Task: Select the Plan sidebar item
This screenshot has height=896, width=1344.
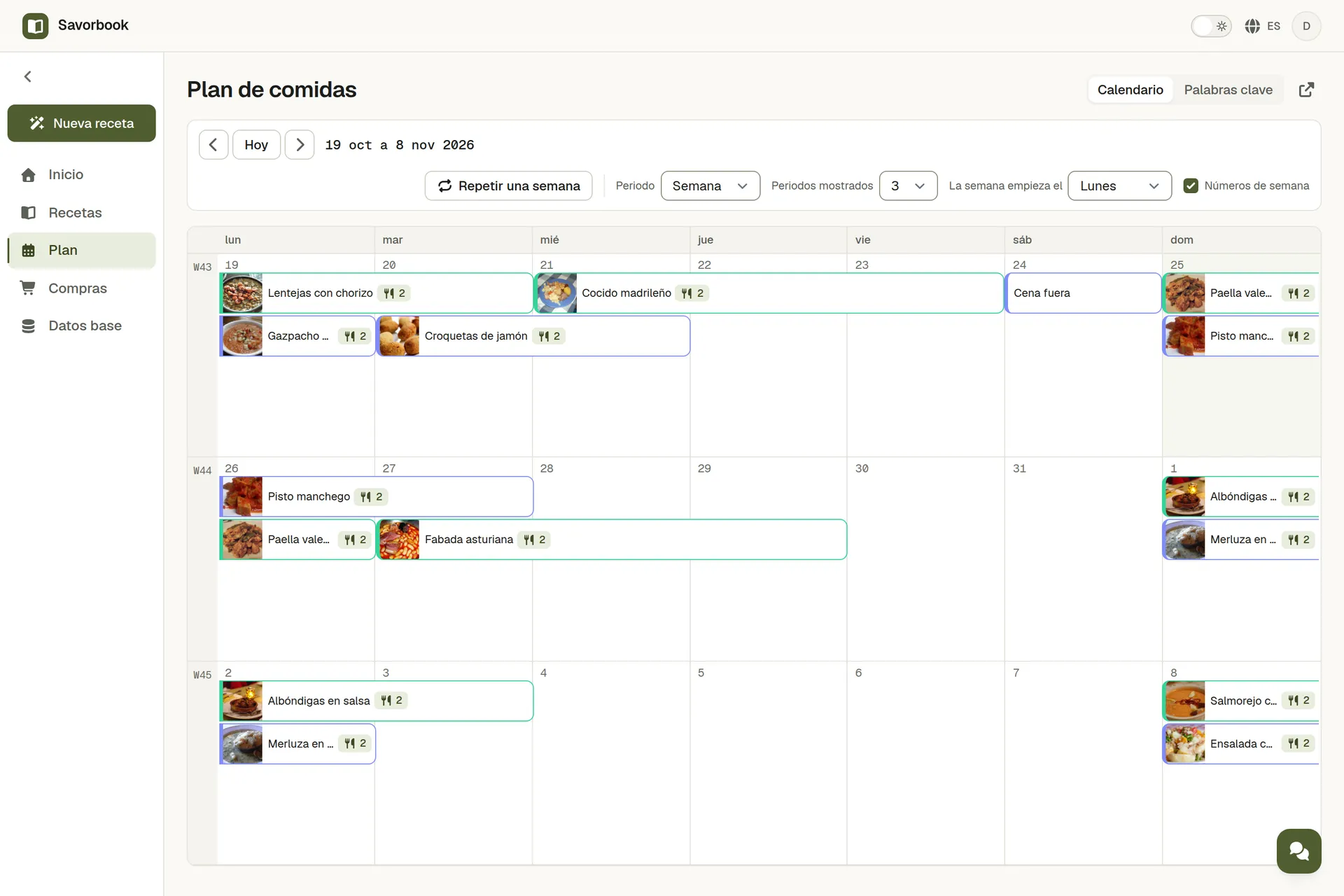Action: (81, 250)
